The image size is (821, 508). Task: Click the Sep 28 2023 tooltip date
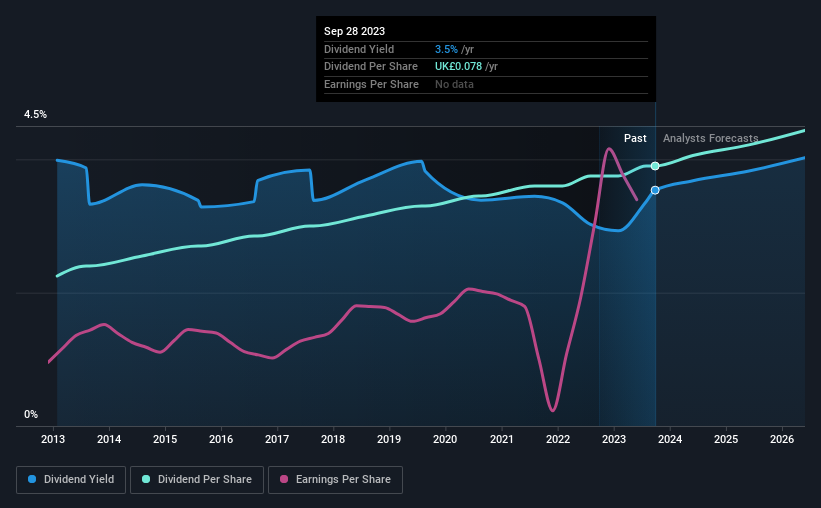tap(354, 31)
